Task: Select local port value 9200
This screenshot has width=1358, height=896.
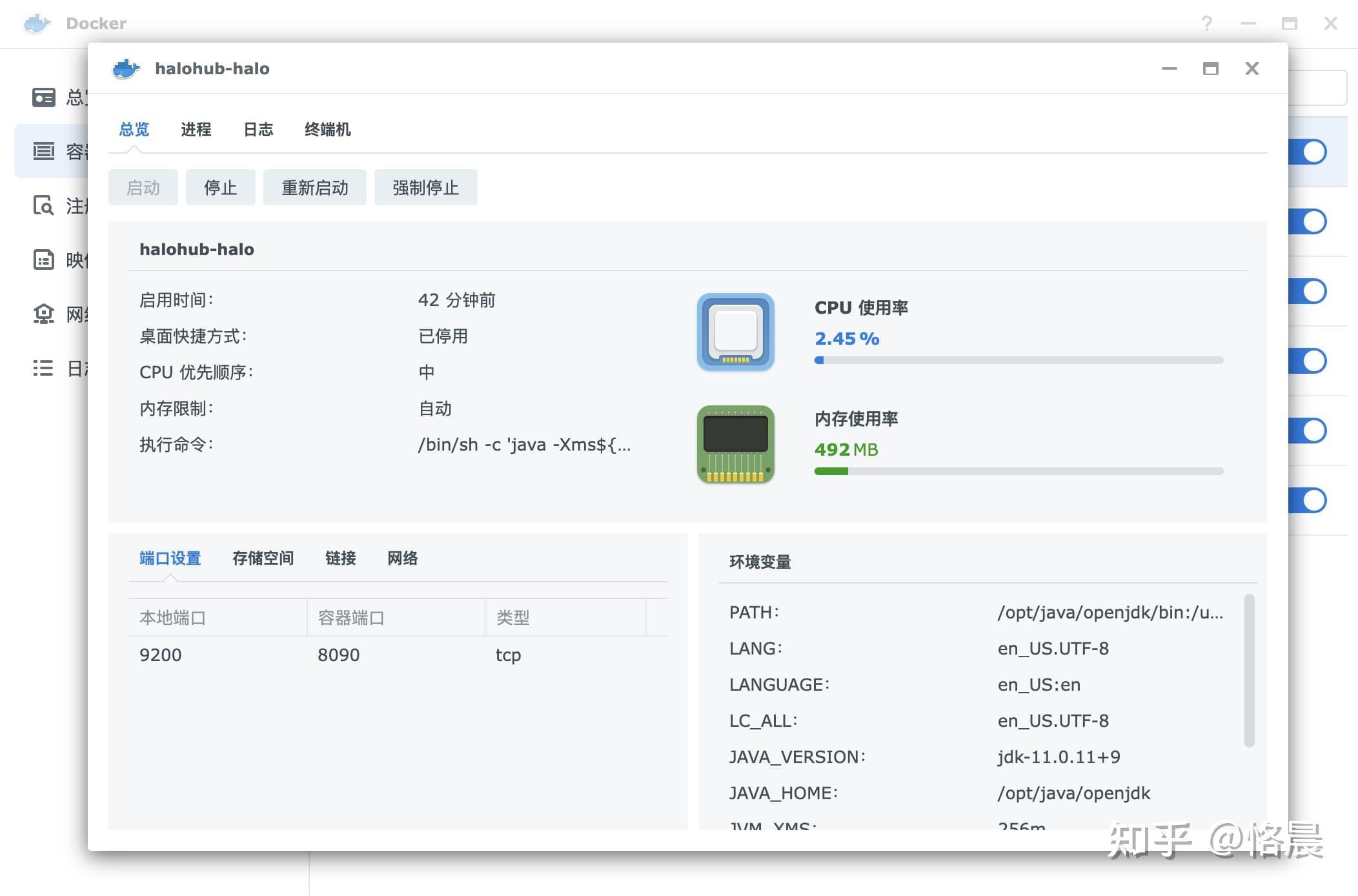Action: click(x=161, y=655)
